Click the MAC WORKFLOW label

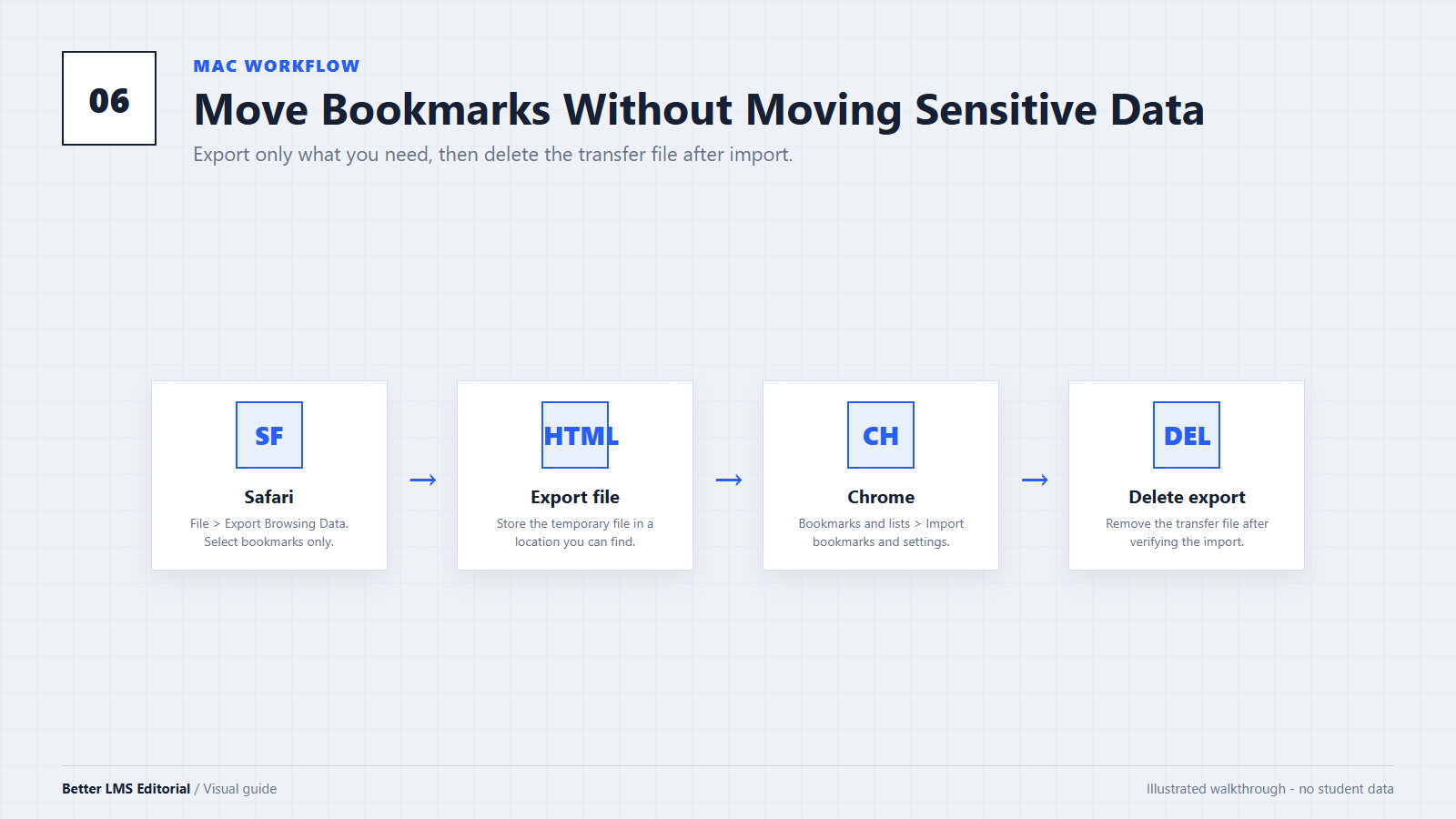point(277,66)
